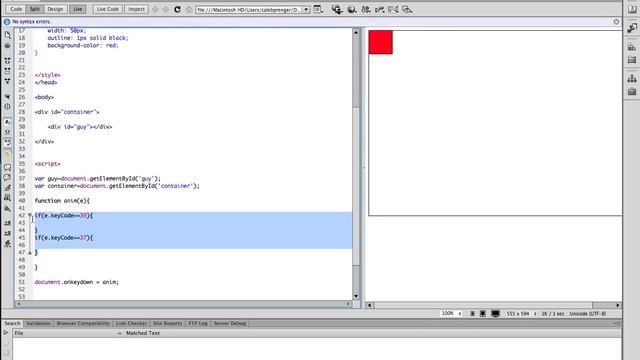Screen dimensions: 640x360
Task: Toggle the Line Numbers icon
Action: (7, 122)
